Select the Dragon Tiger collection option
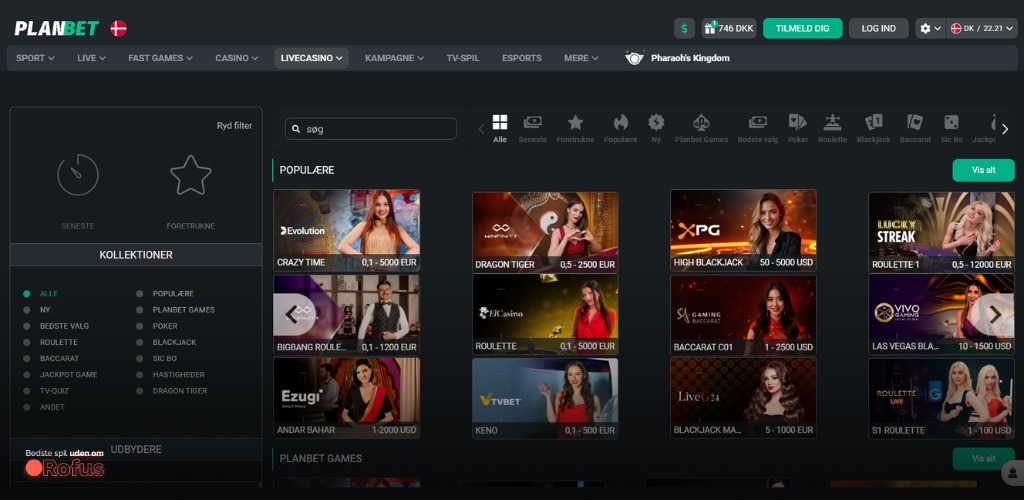1024x500 pixels. [140, 391]
